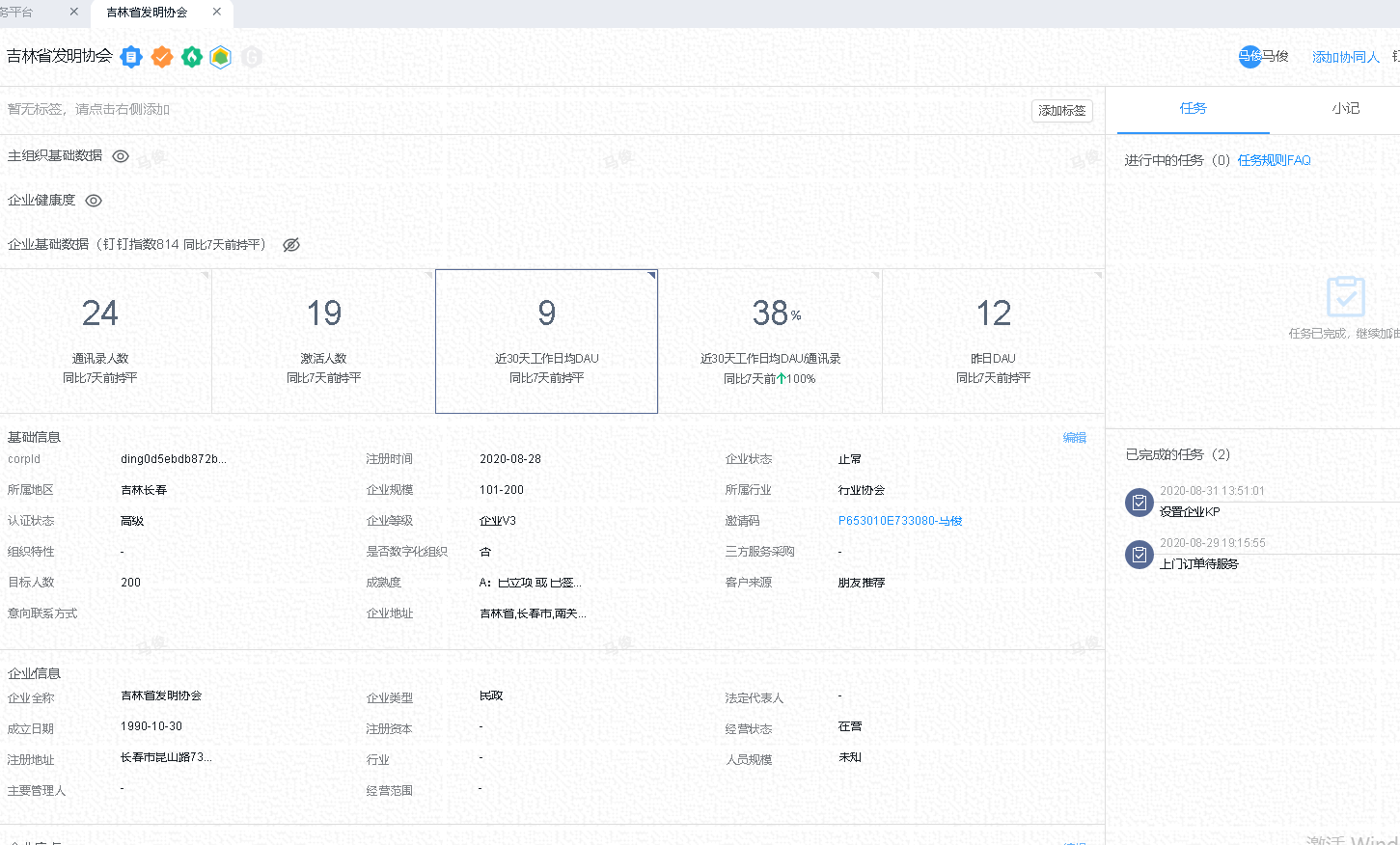Click the 注册地址 value 长春市昆山路73...
The height and width of the screenshot is (845, 1400).
pos(166,757)
